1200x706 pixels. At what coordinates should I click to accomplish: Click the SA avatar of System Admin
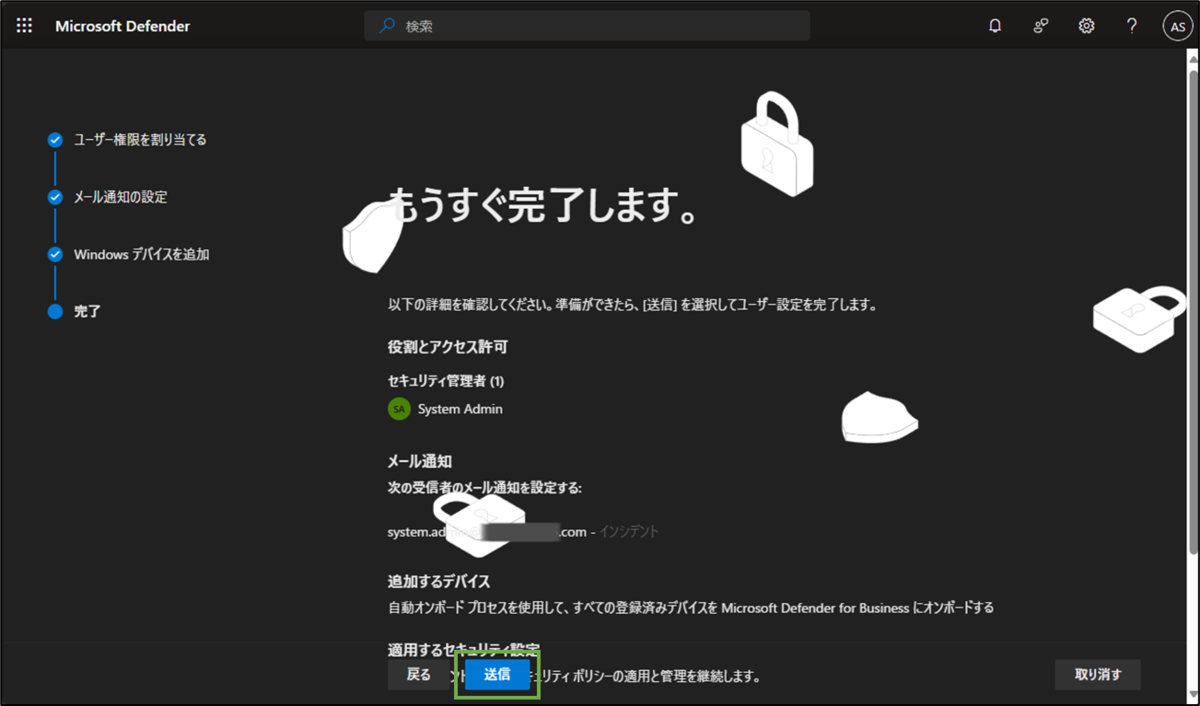point(399,409)
